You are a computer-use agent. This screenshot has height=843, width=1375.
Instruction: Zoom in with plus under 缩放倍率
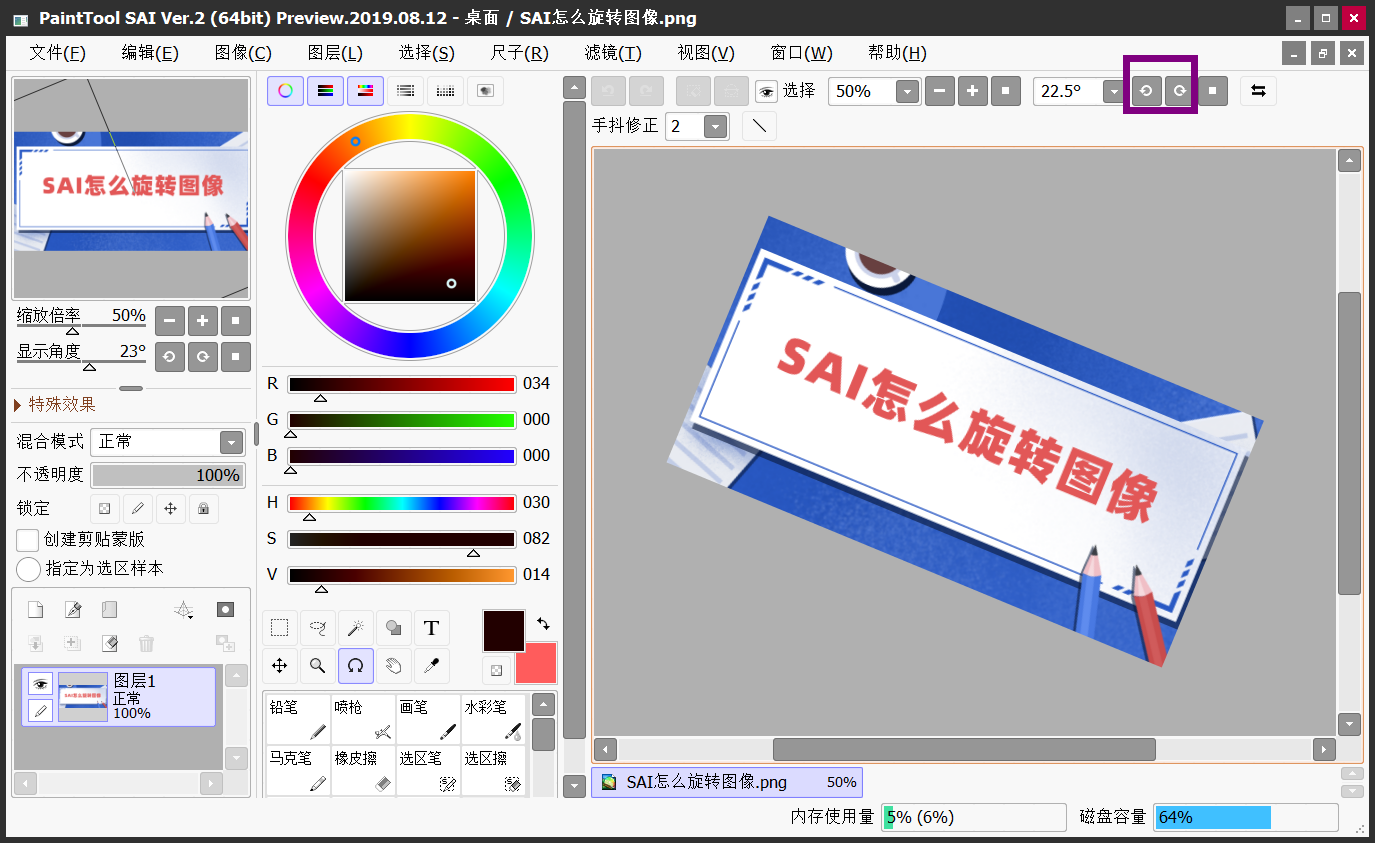pyautogui.click(x=203, y=321)
